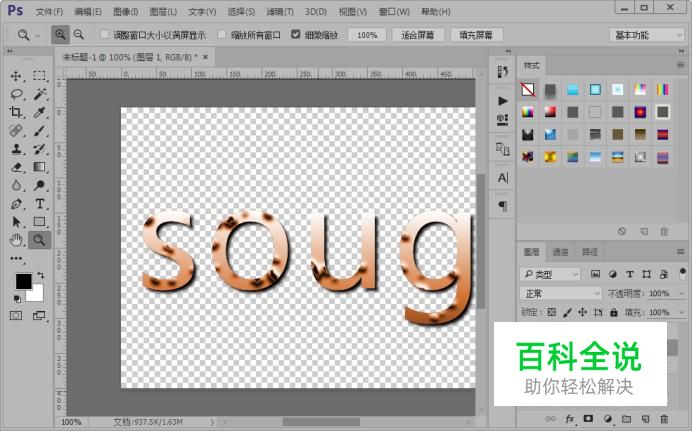Viewport: 692px width, 431px height.
Task: Select the Rectangular Marquee tool
Action: [x=39, y=75]
